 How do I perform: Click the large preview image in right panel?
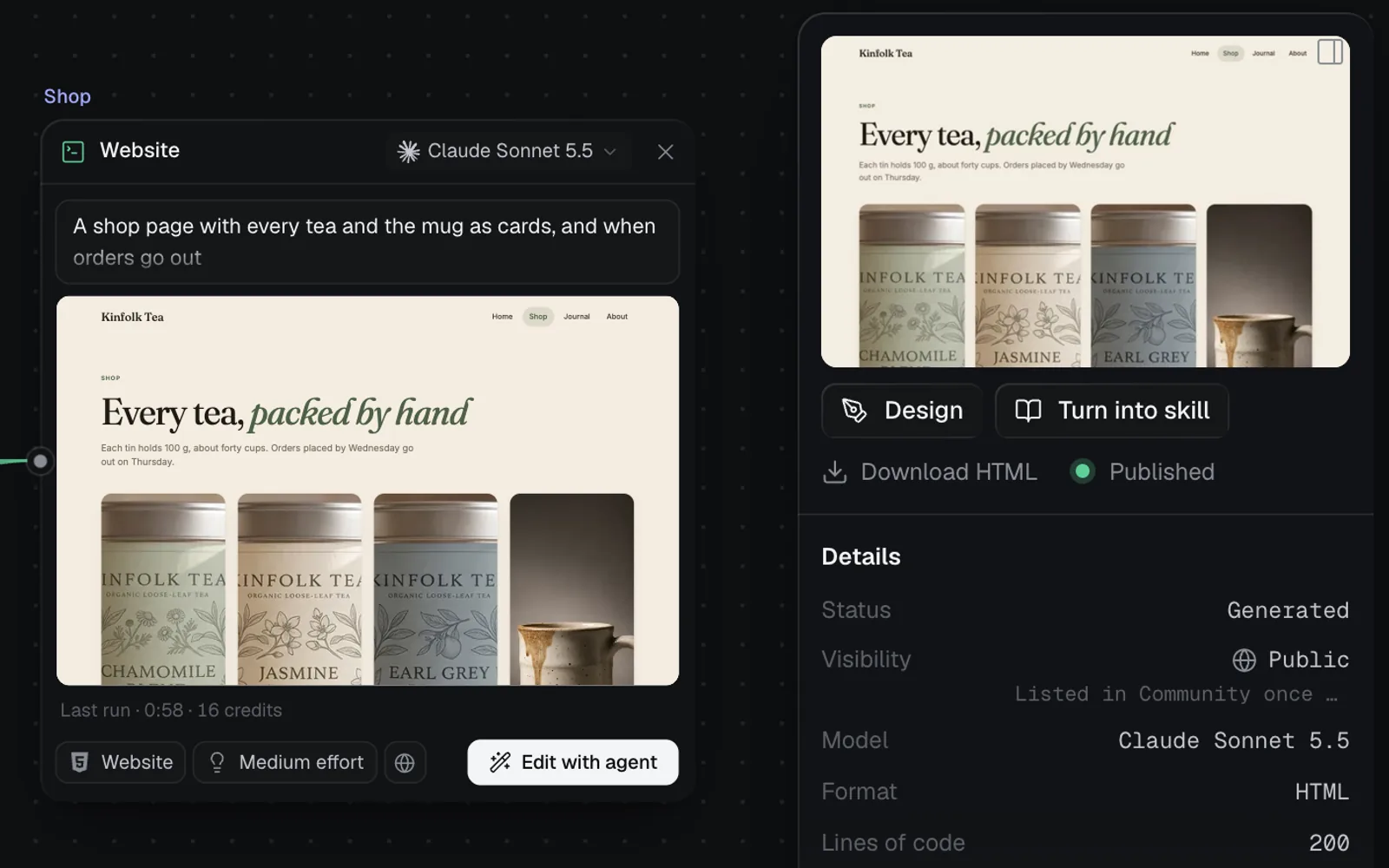click(1085, 201)
